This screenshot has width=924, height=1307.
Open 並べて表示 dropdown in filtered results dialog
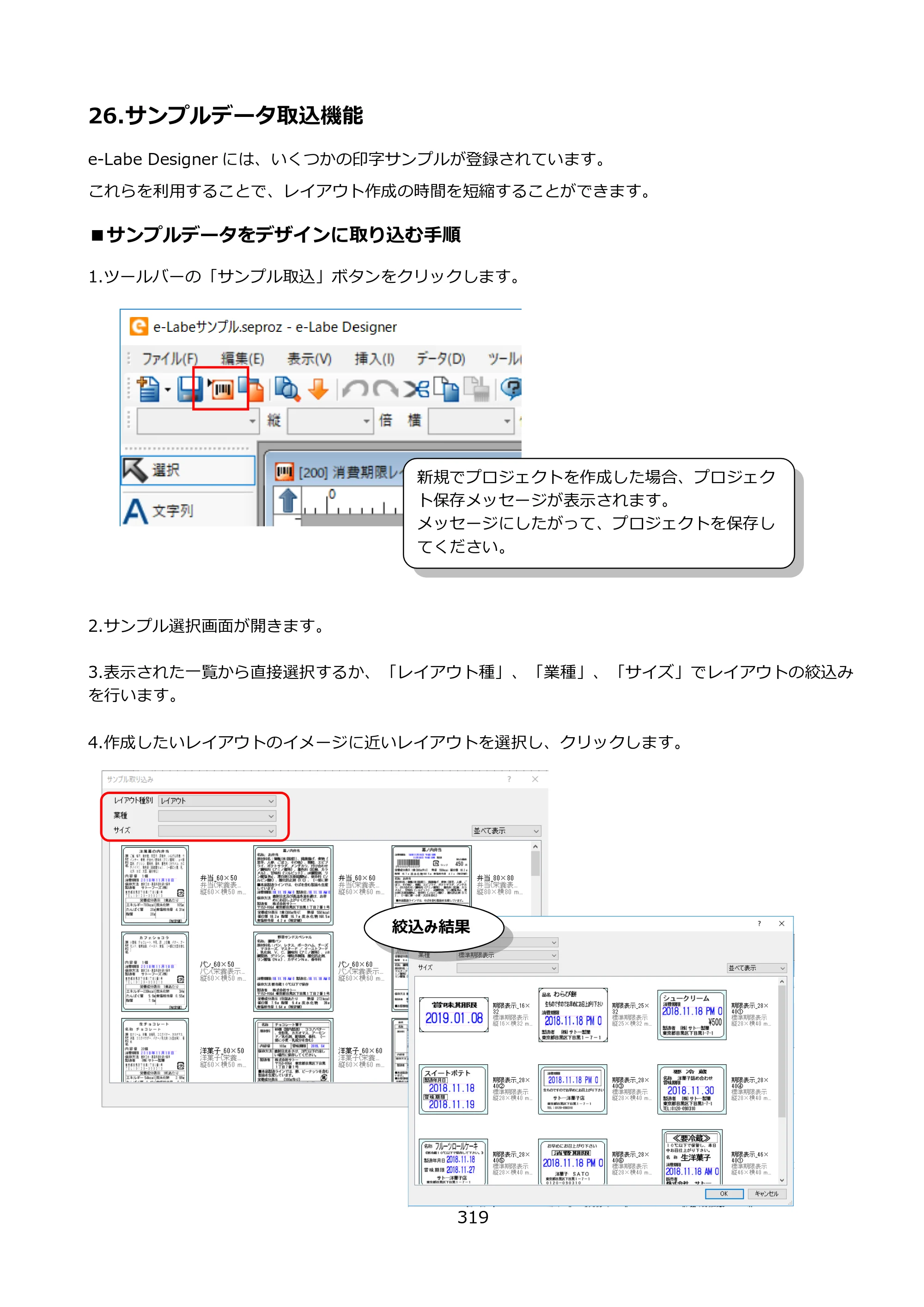pos(757,968)
